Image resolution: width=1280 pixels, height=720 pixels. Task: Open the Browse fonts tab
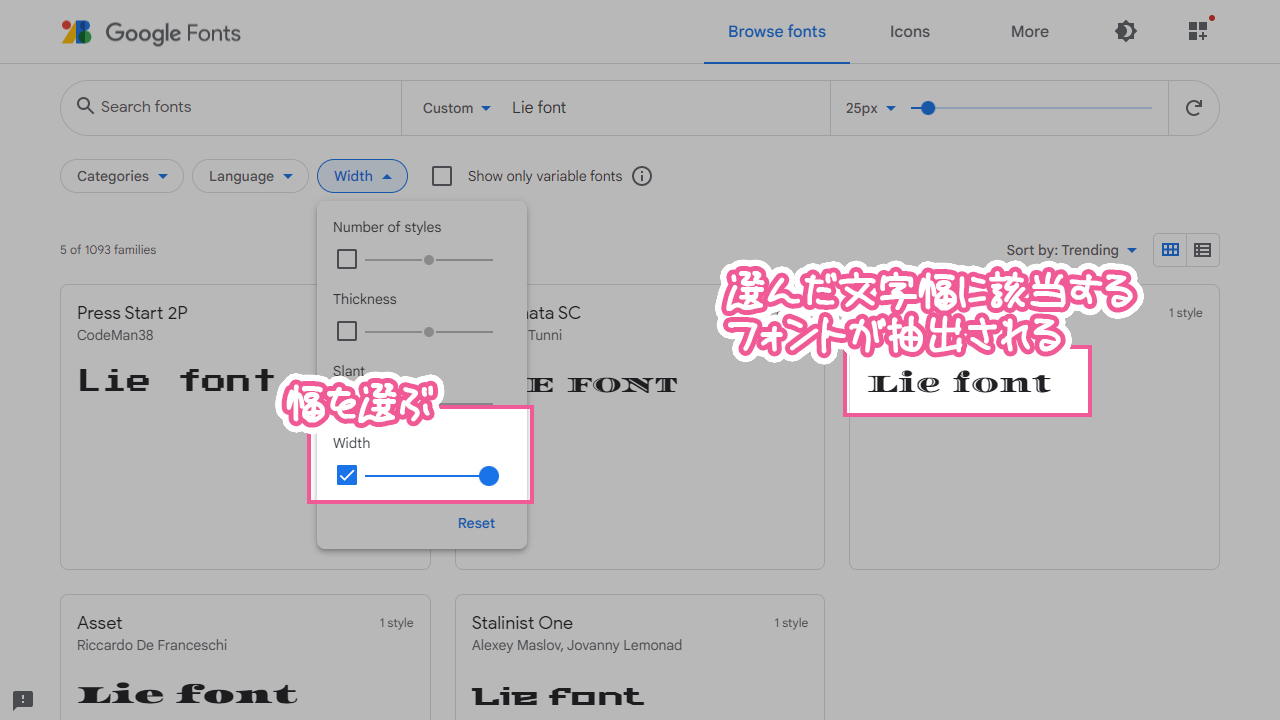[777, 32]
